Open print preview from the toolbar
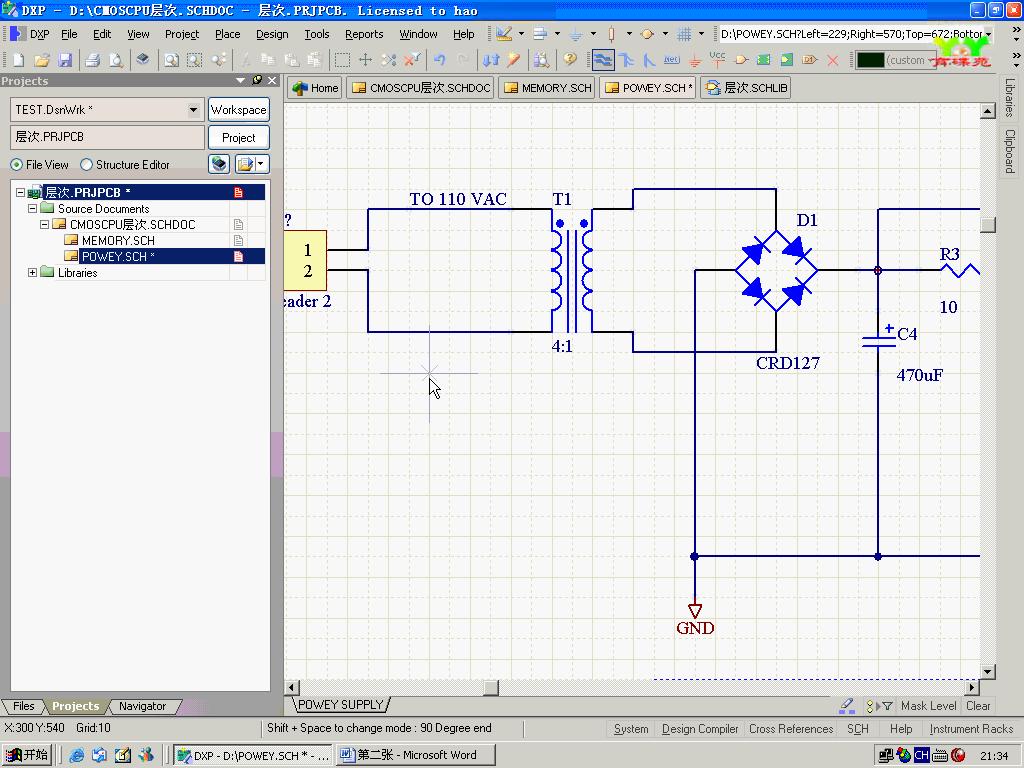 (x=116, y=60)
